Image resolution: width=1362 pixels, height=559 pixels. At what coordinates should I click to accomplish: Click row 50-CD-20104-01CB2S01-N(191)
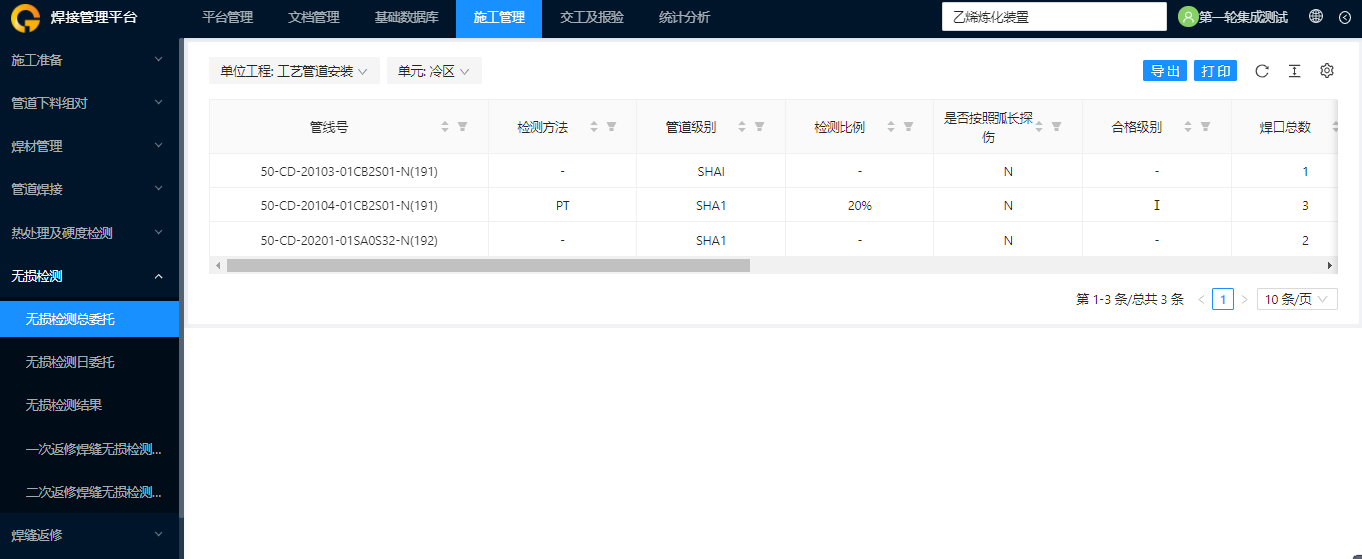click(772, 205)
